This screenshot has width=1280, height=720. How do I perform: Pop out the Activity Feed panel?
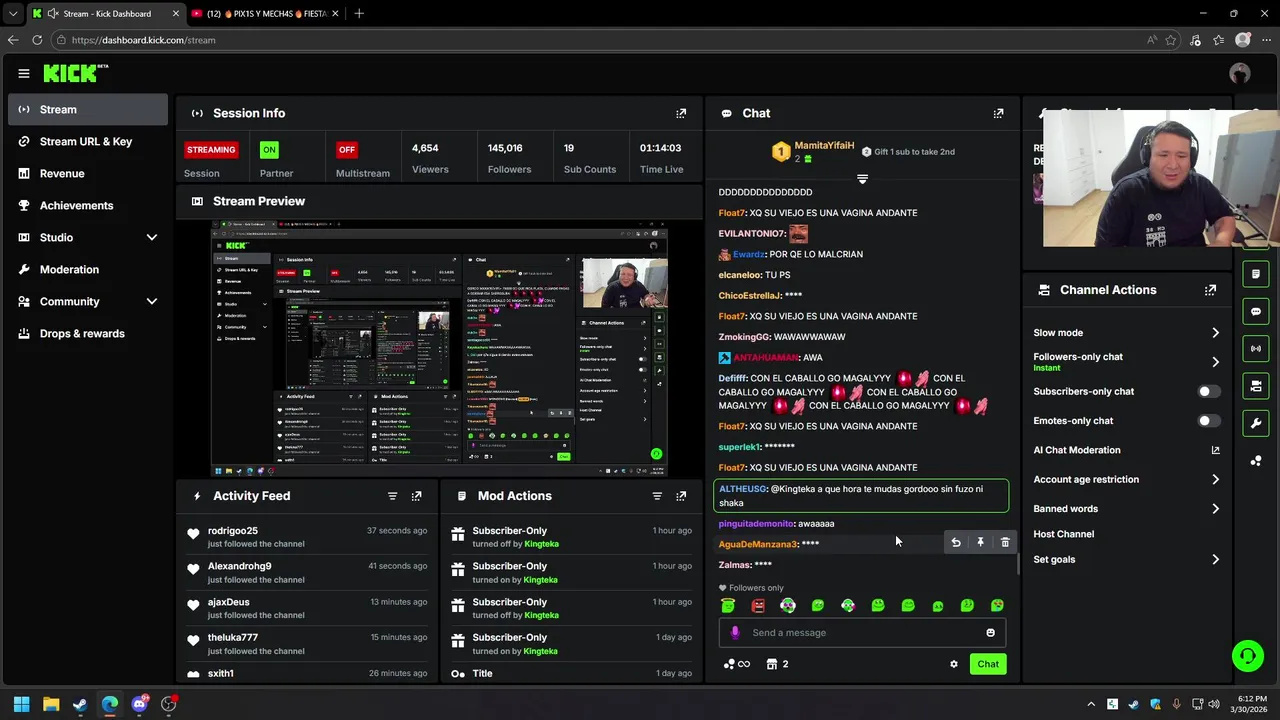[416, 496]
